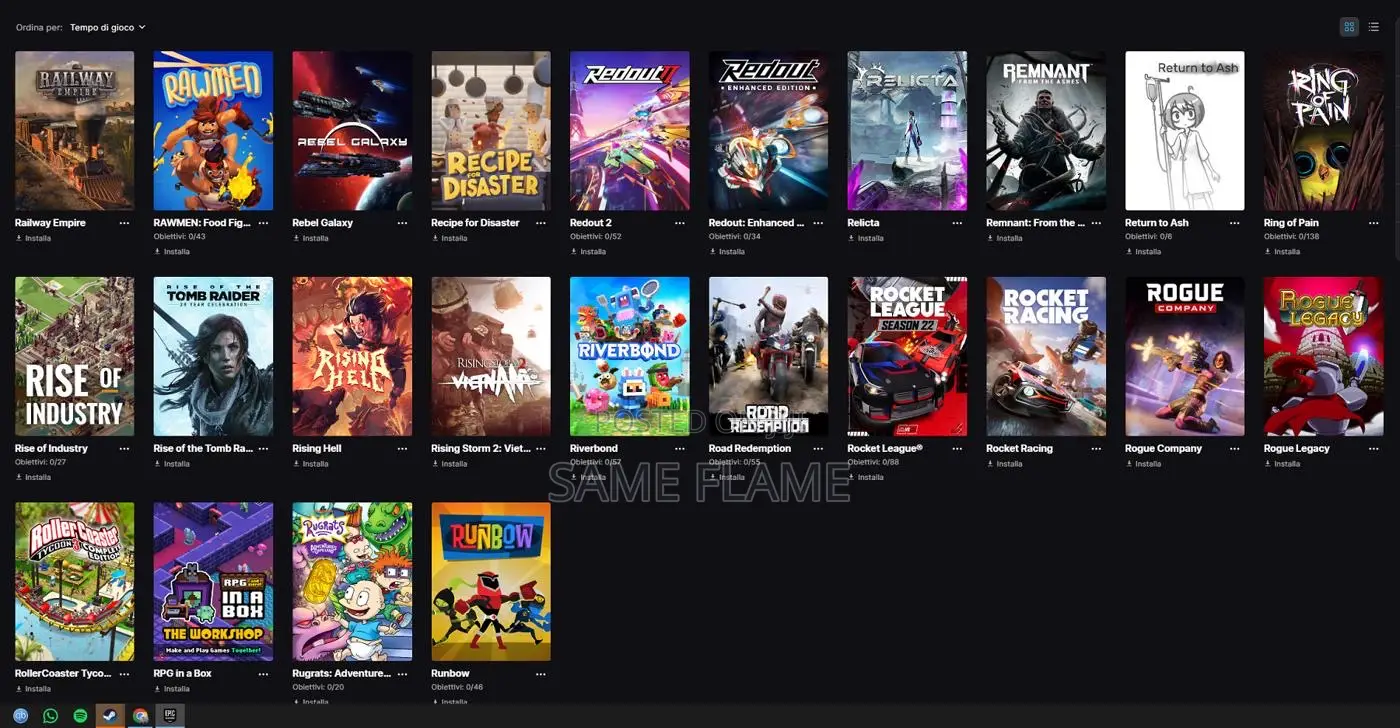Open three-dot menu for Railway Empire

click(x=124, y=223)
